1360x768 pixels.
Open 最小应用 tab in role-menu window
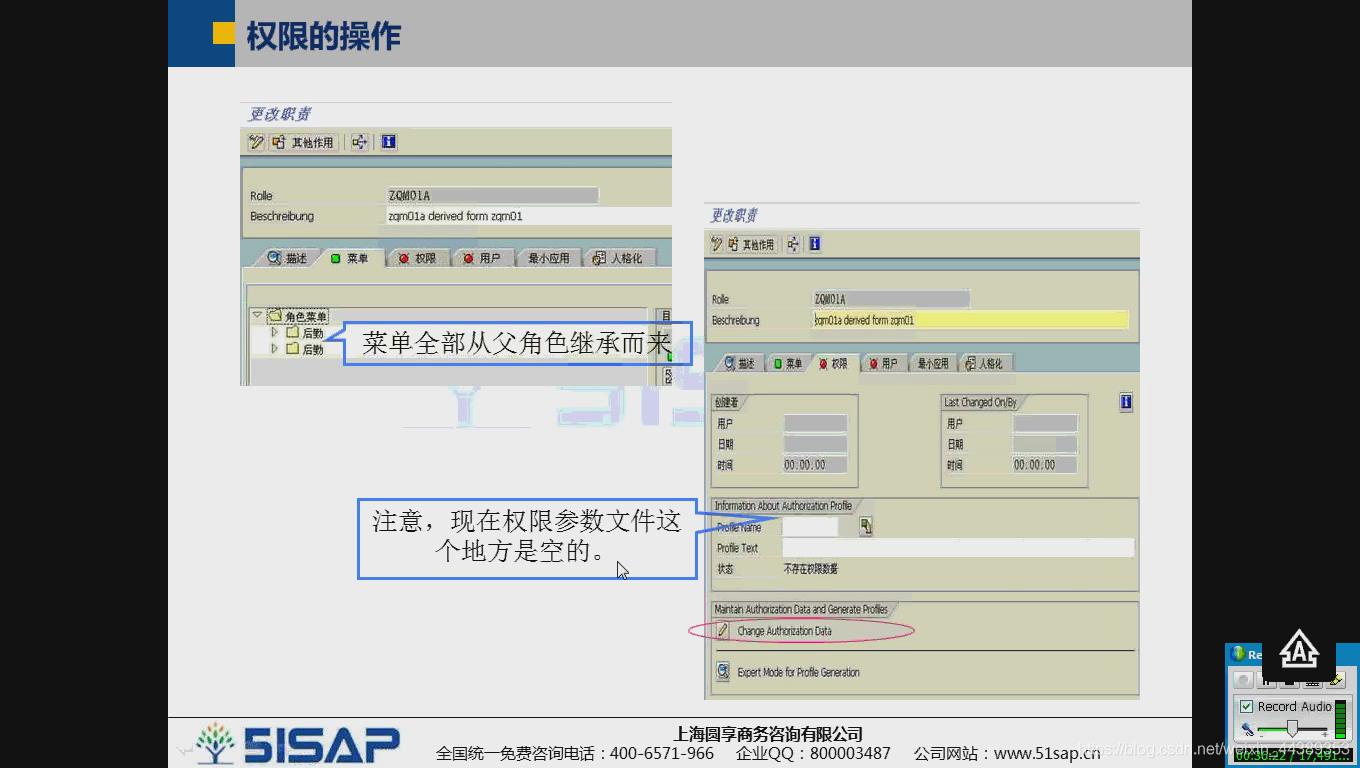tap(547, 258)
